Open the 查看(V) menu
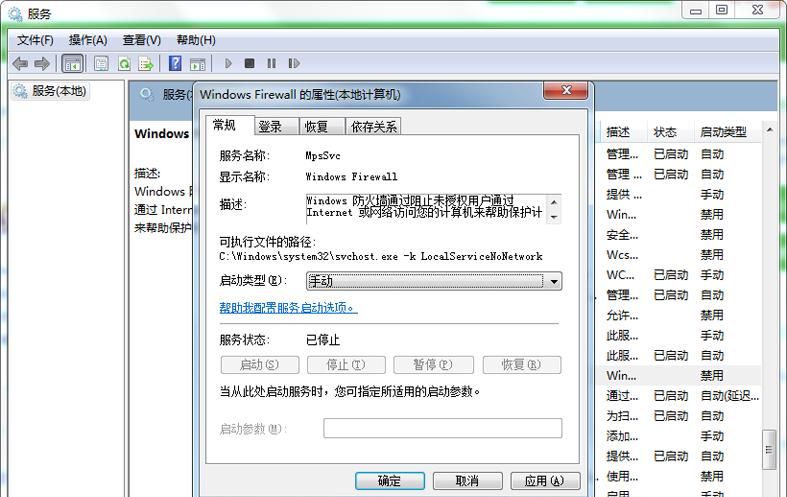 point(142,40)
